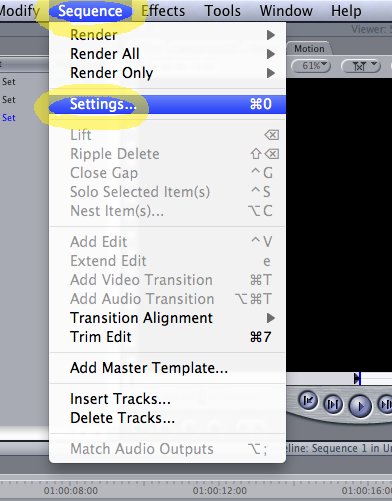Expand the Render submenu arrow
This screenshot has width=392, height=501.
pyautogui.click(x=271, y=35)
